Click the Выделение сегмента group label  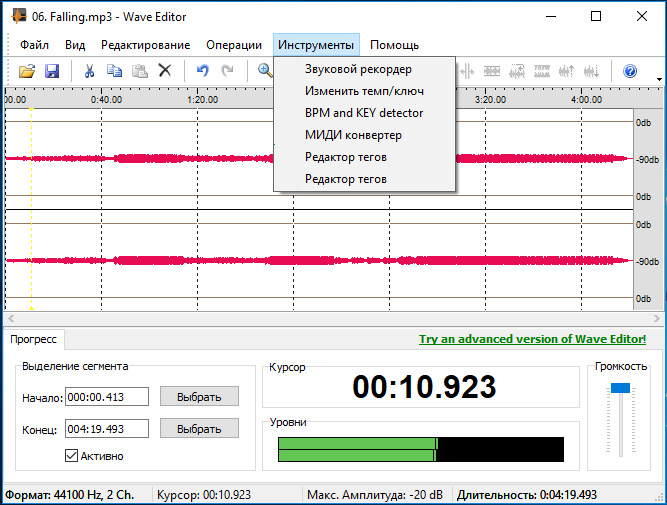(75, 366)
